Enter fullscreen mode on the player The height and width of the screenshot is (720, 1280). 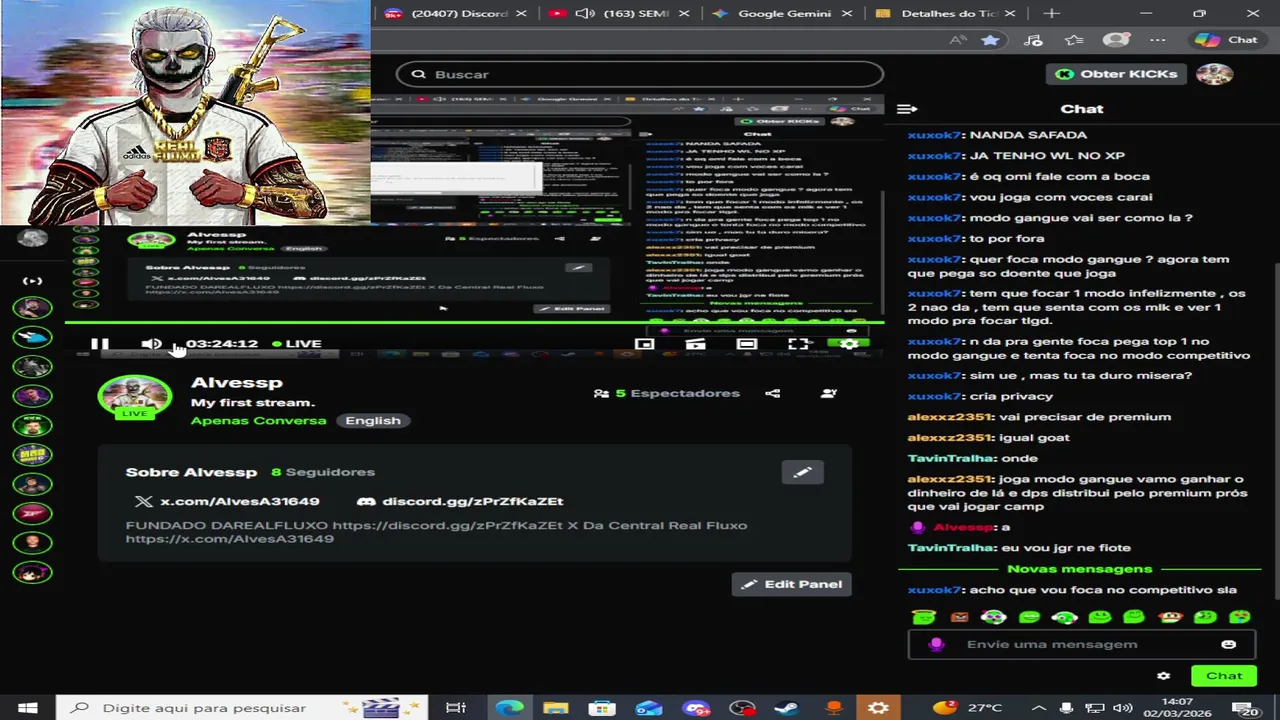click(x=798, y=344)
